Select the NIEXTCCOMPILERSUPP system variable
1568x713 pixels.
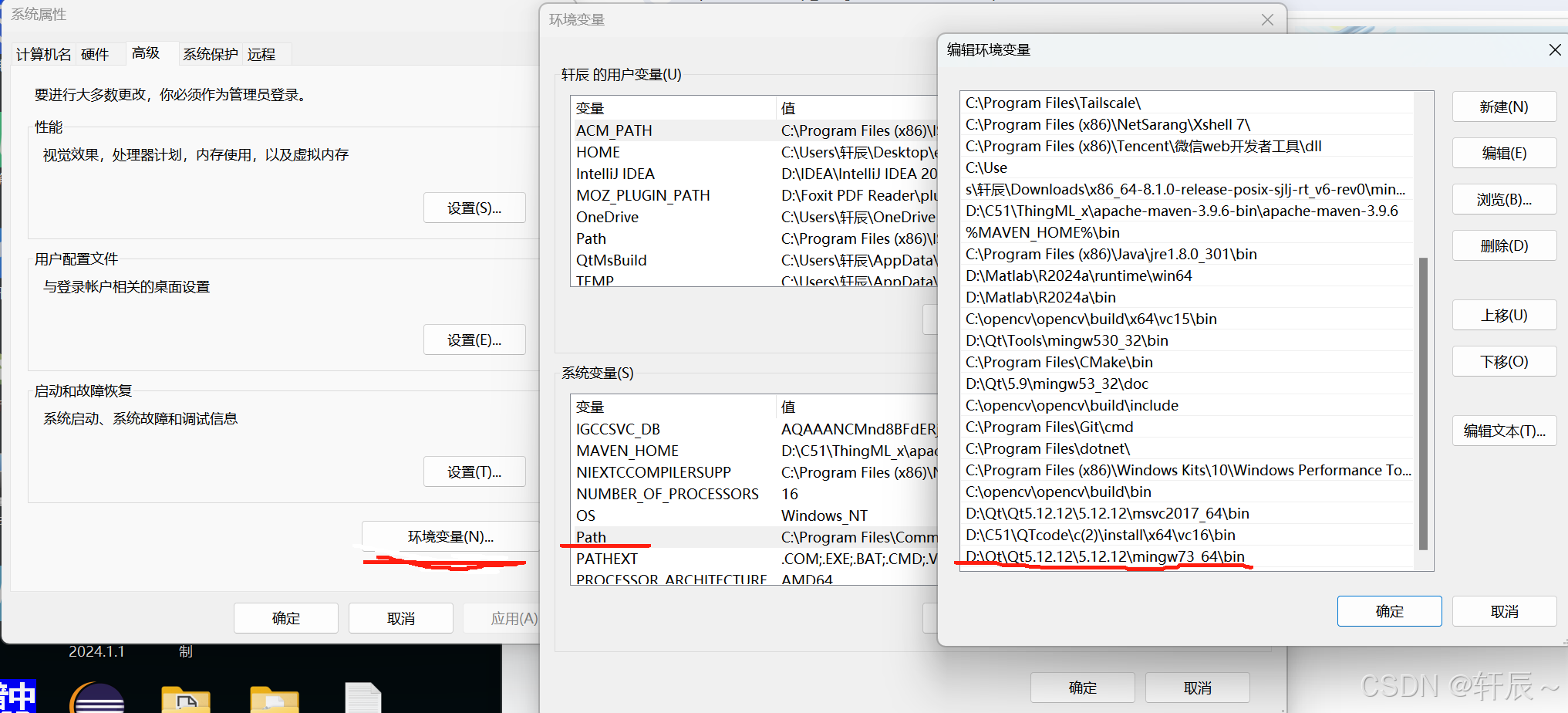tap(754, 472)
